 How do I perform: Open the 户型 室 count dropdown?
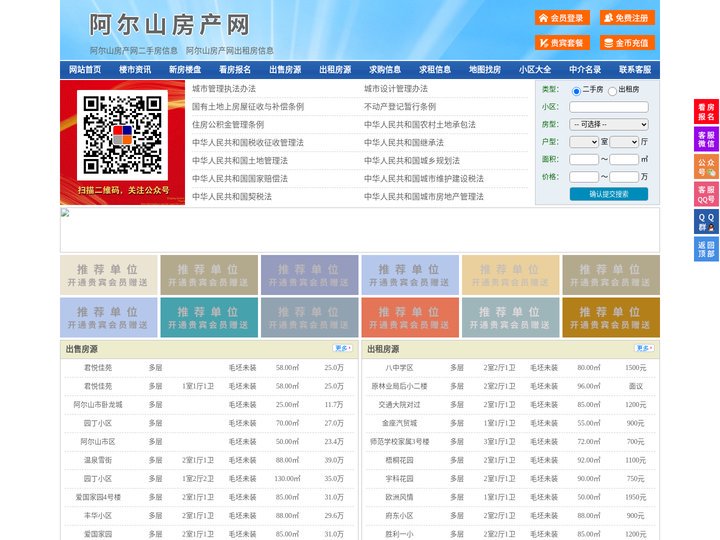pyautogui.click(x=584, y=142)
